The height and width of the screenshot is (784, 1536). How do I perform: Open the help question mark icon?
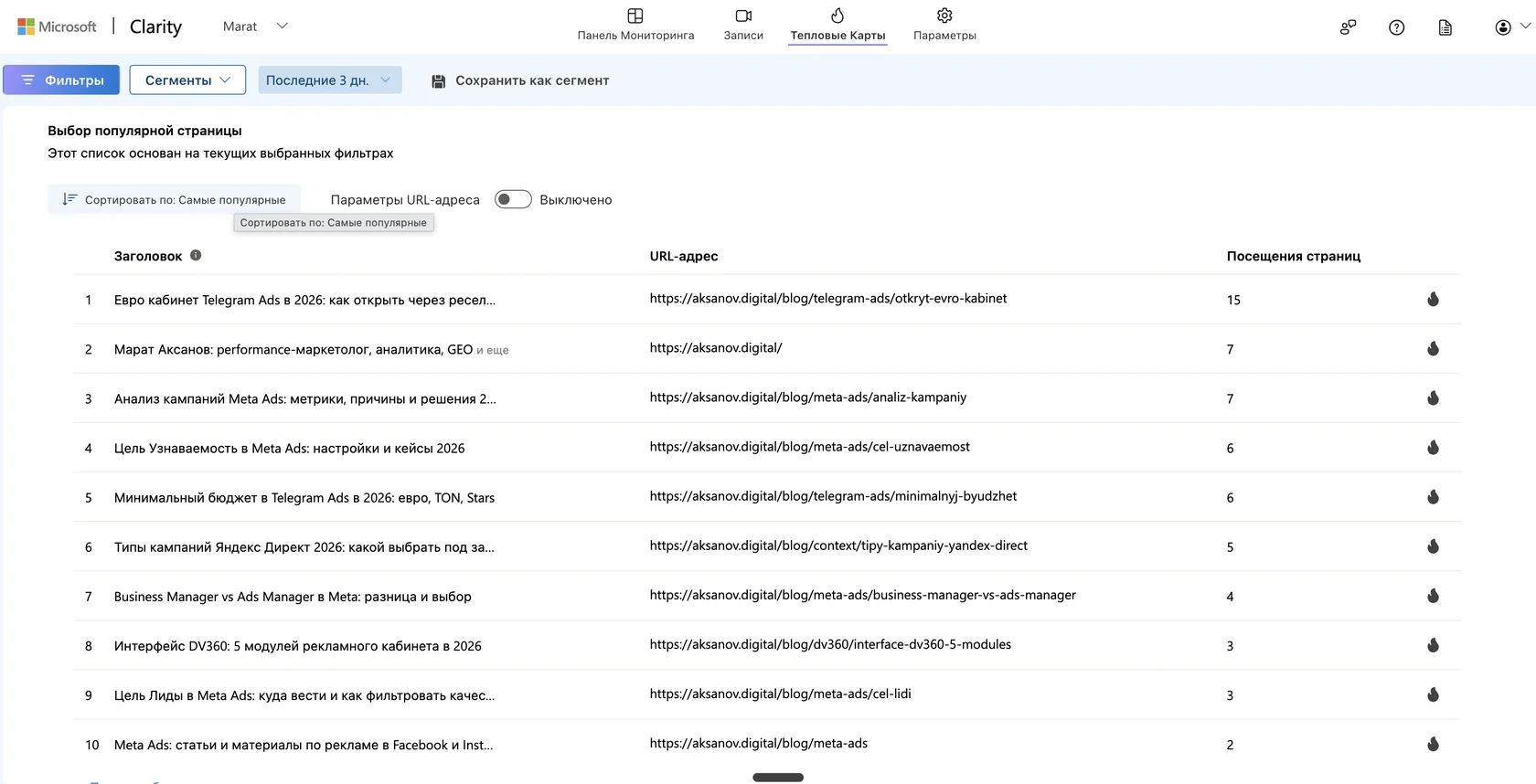(x=1396, y=27)
